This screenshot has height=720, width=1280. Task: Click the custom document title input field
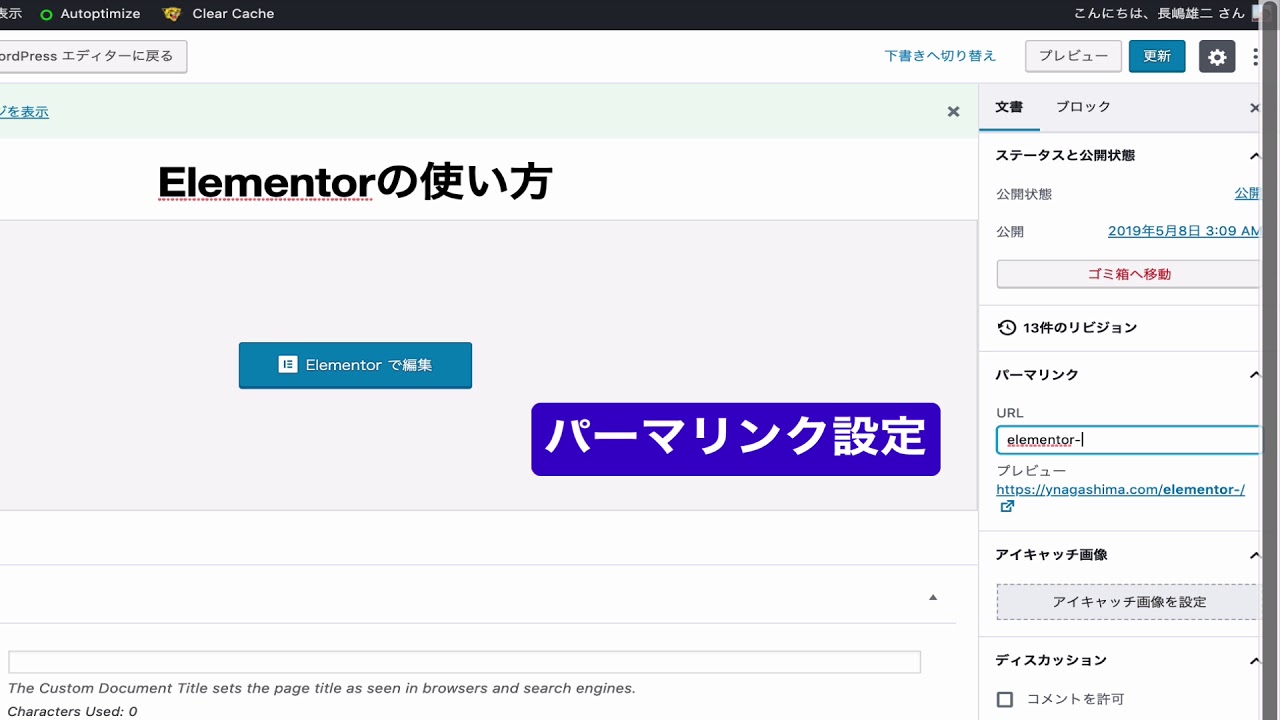click(464, 662)
